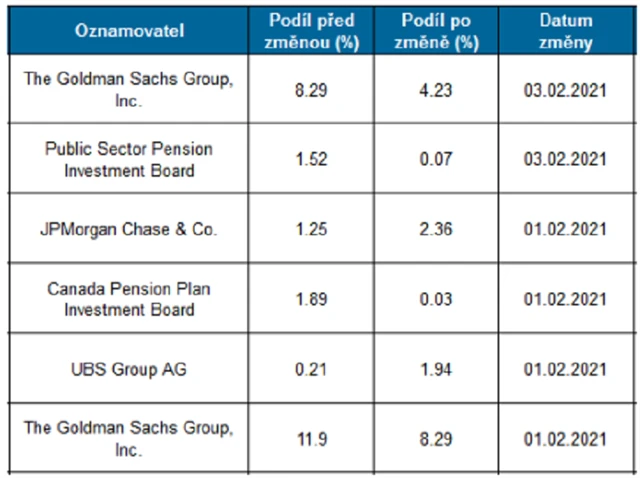Select the UBS Group AG cell
The image size is (640, 478).
tap(130, 370)
